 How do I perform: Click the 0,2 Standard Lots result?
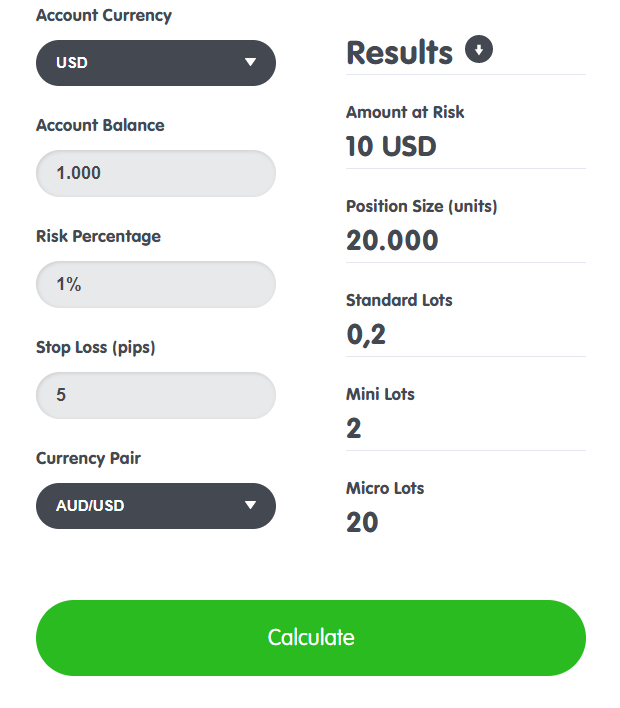[366, 335]
